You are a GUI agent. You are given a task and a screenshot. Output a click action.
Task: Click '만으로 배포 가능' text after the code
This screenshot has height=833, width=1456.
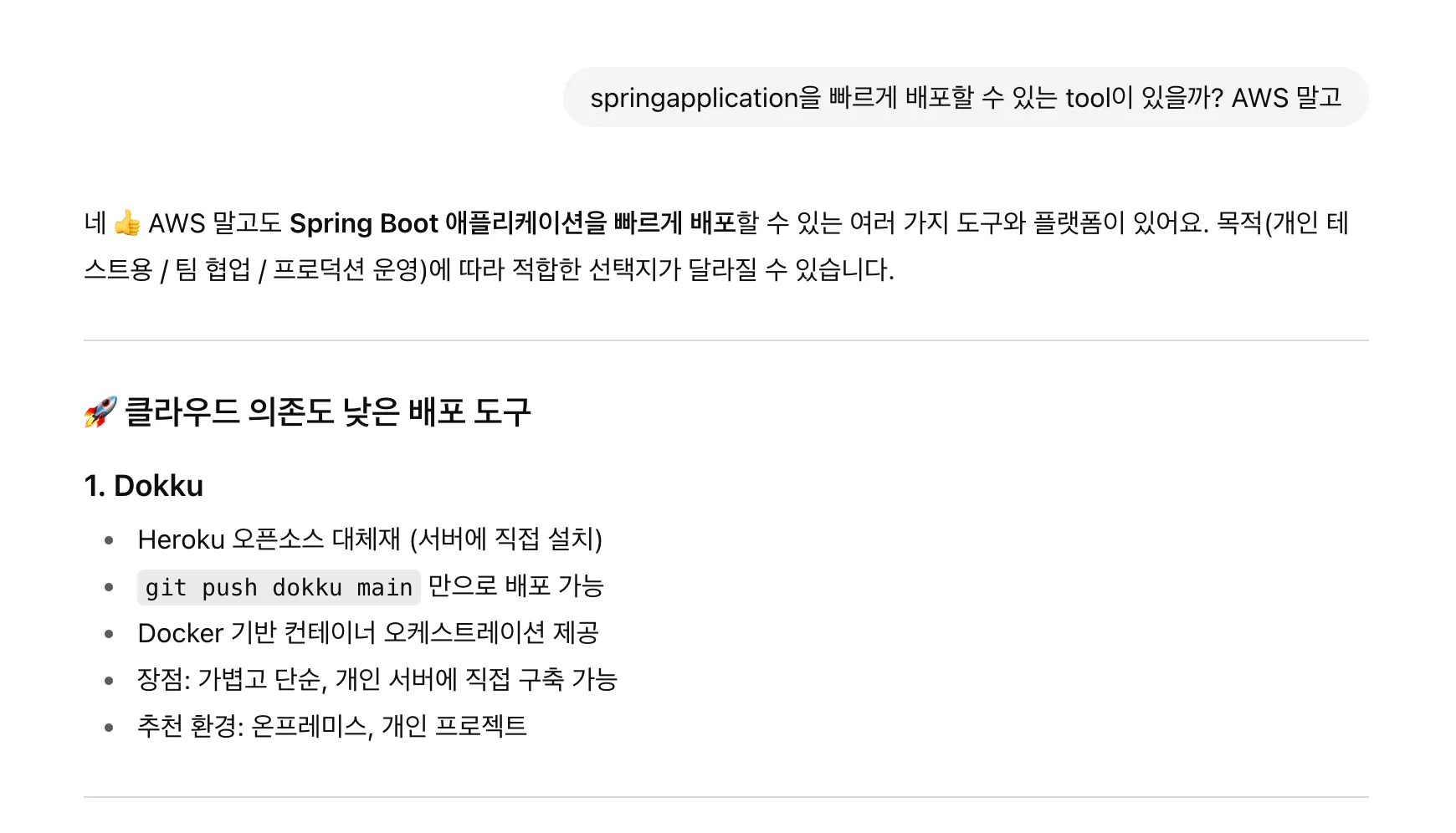pos(516,586)
